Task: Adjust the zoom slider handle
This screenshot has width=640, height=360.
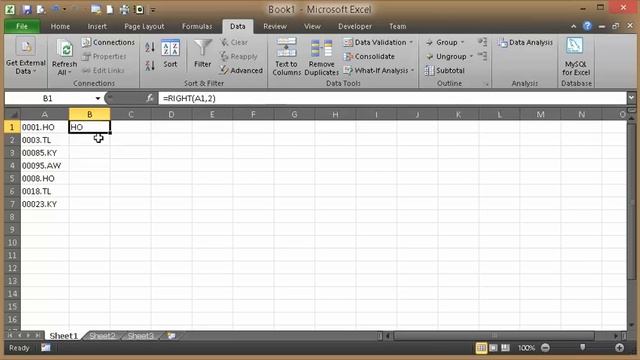Action: (582, 347)
